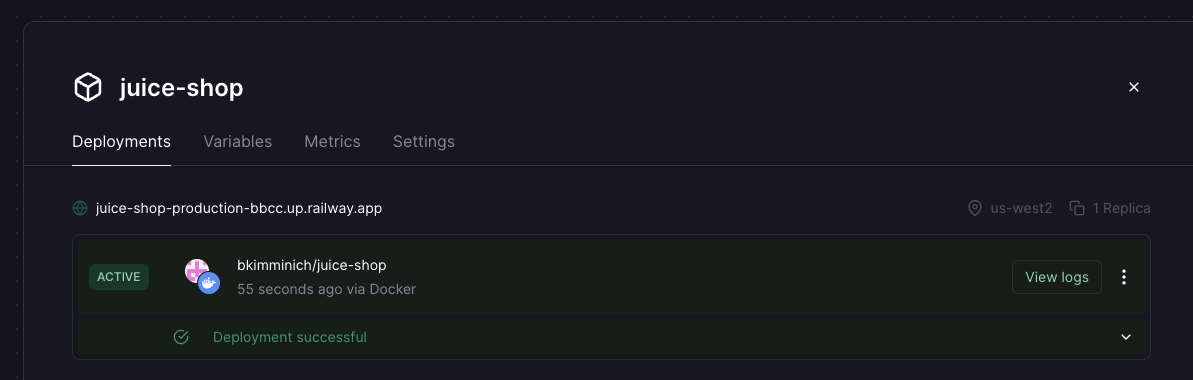1193x380 pixels.
Task: Click the globe icon beside the domain
Action: (x=80, y=208)
